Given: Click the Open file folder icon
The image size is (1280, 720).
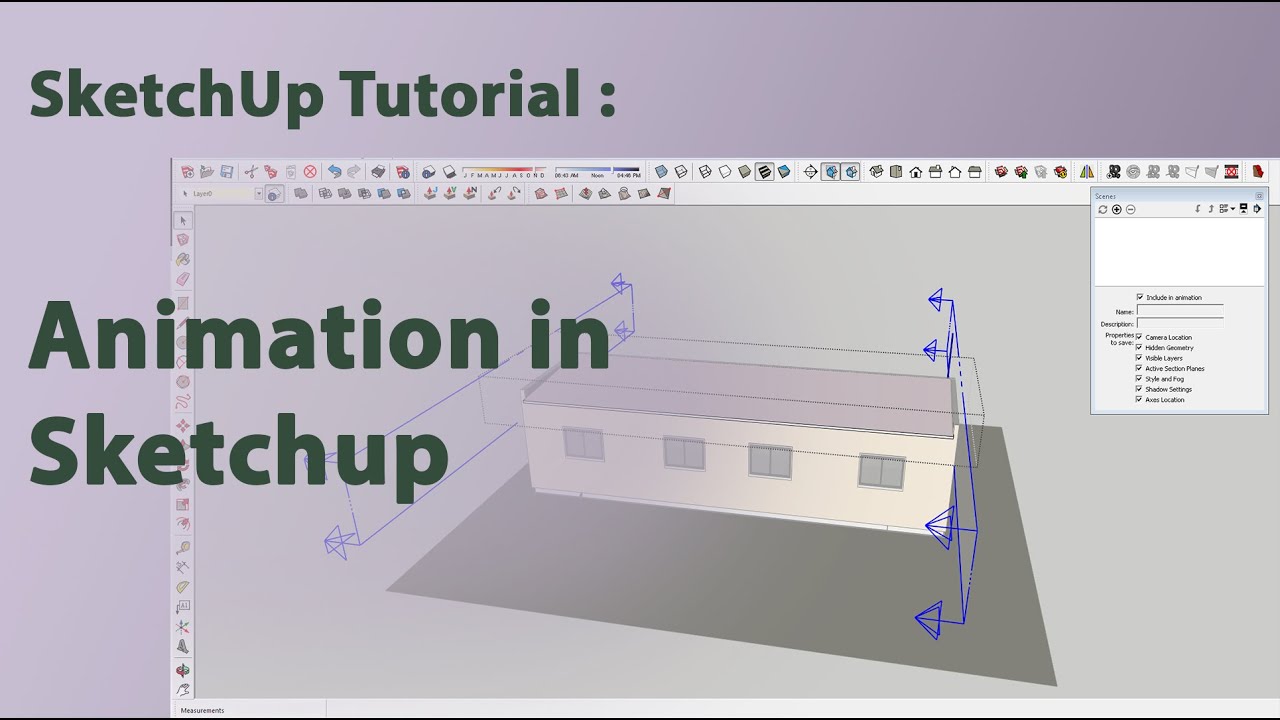Looking at the screenshot, I should click(x=206, y=172).
